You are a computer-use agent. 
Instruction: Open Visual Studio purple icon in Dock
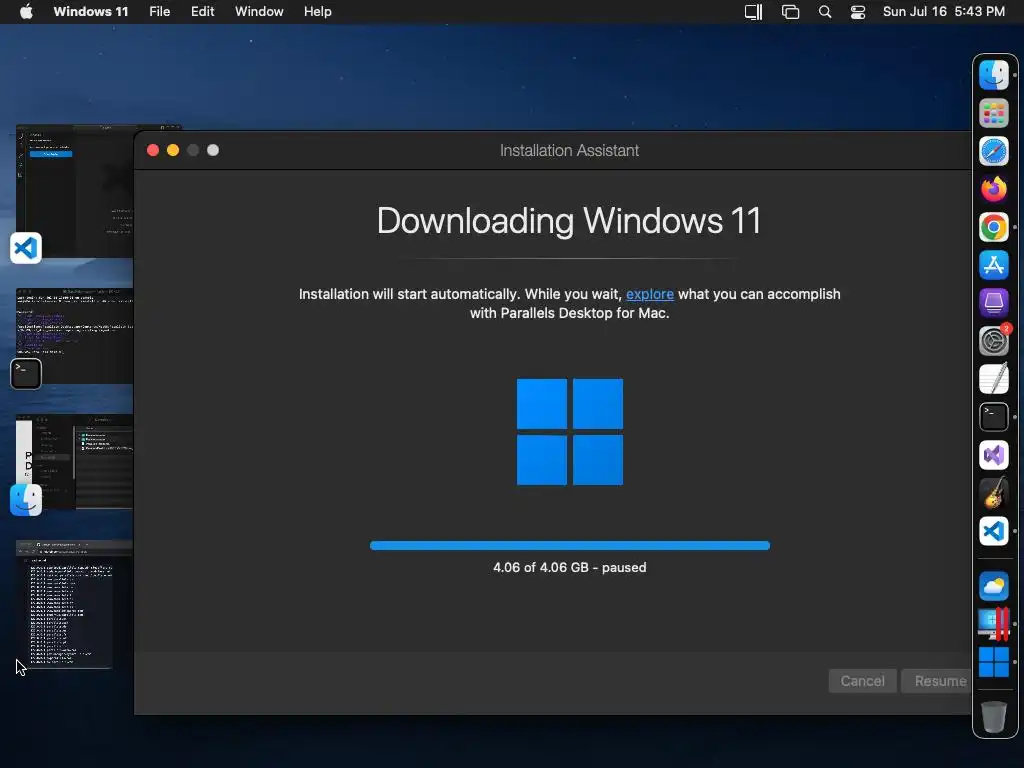(993, 455)
